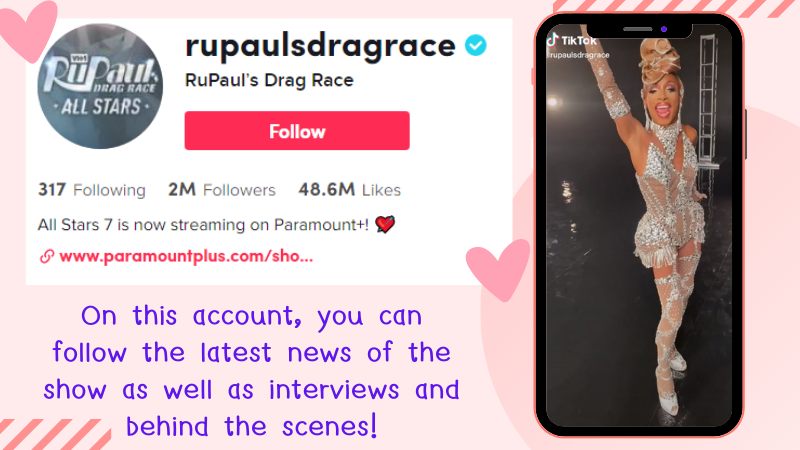The width and height of the screenshot is (800, 450).
Task: Click the TikTok logo in the phone video
Action: (571, 40)
